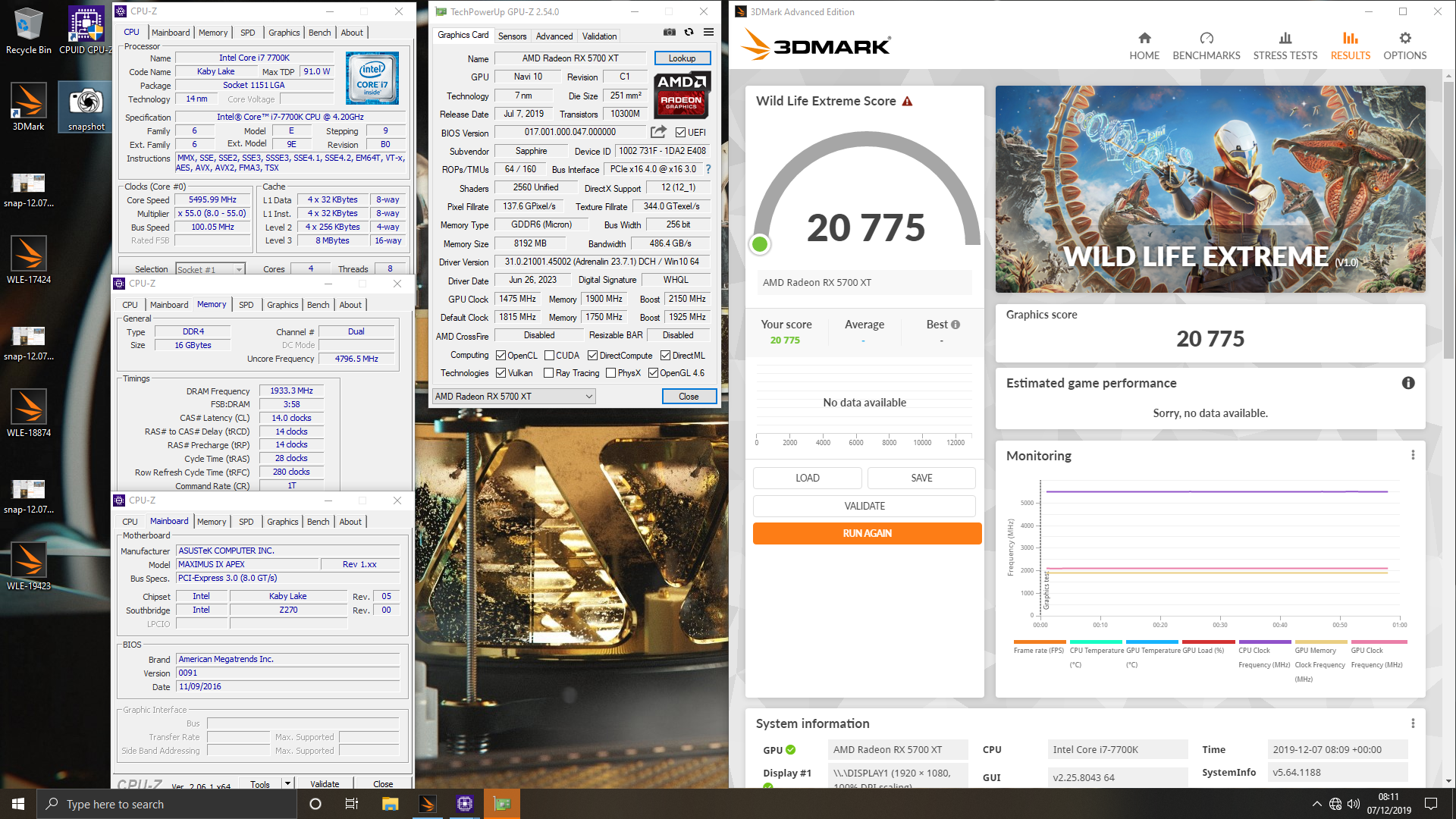Click GPU-Z screenshot camera icon
The image size is (1456, 819).
[x=669, y=32]
